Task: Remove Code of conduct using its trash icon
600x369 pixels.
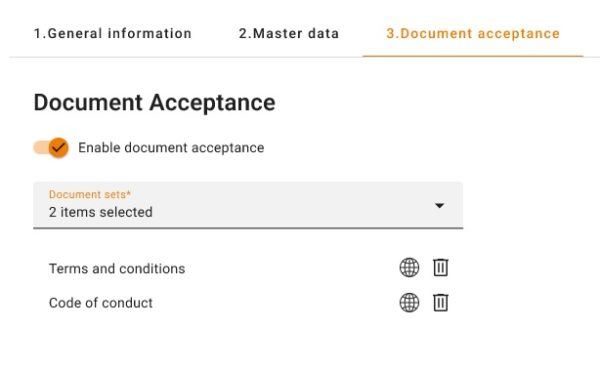Action: [440, 303]
